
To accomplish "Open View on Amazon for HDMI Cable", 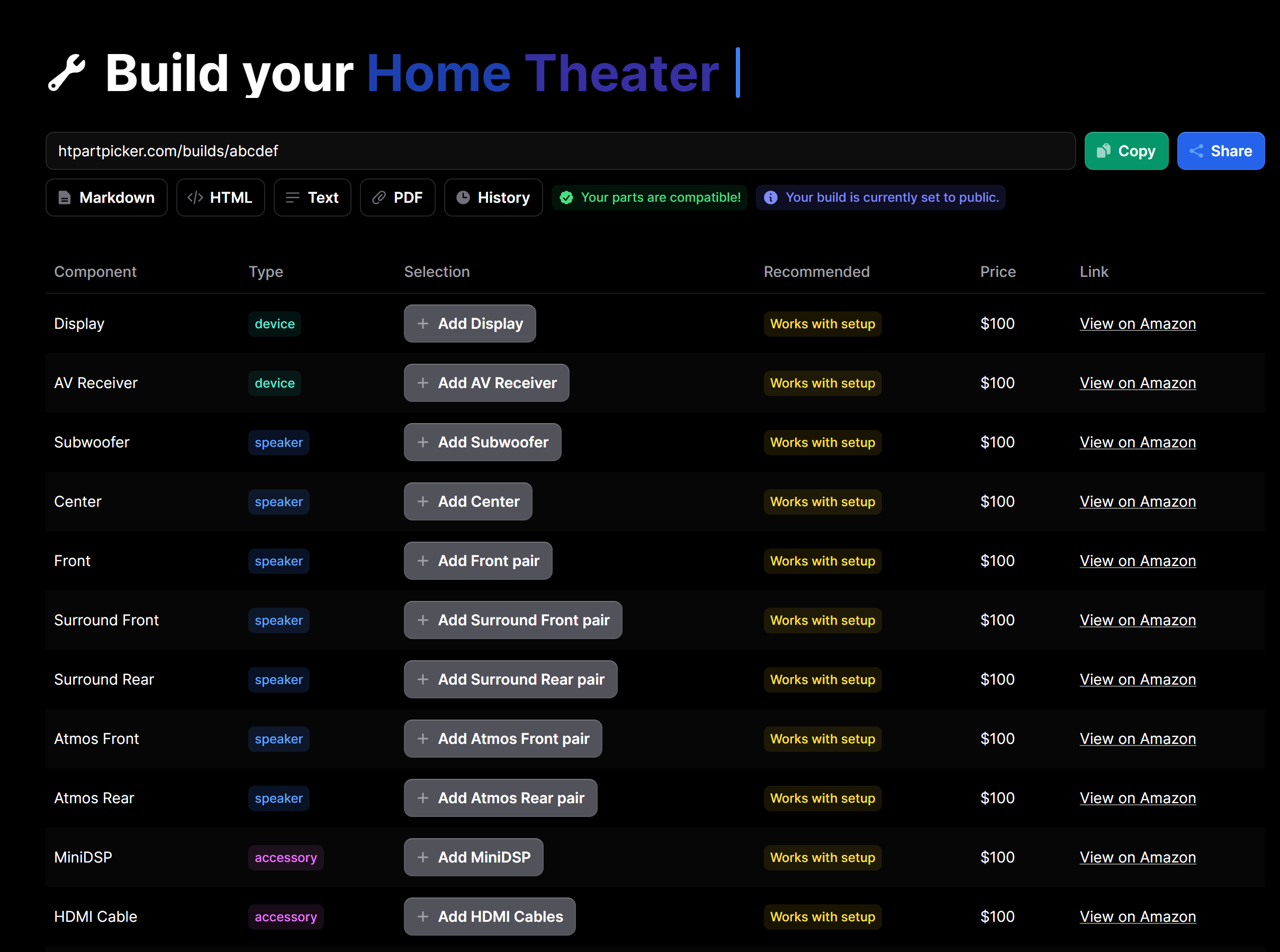I will click(1138, 918).
